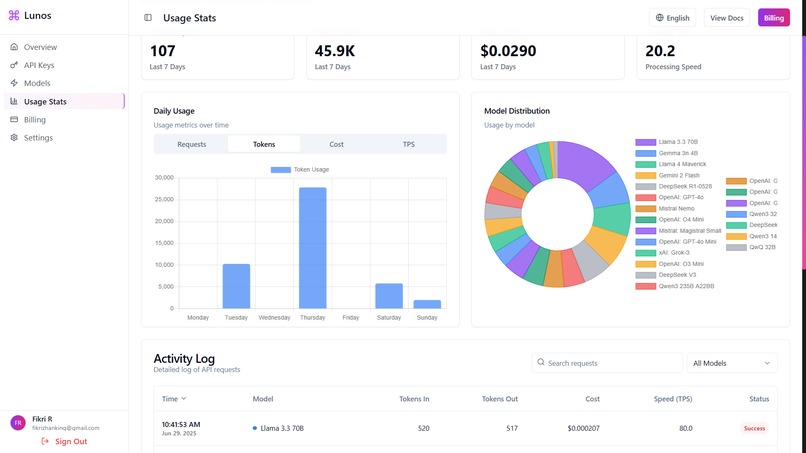
Task: Click the gray DeepSeek V3 legend swatch
Action: coord(646,275)
